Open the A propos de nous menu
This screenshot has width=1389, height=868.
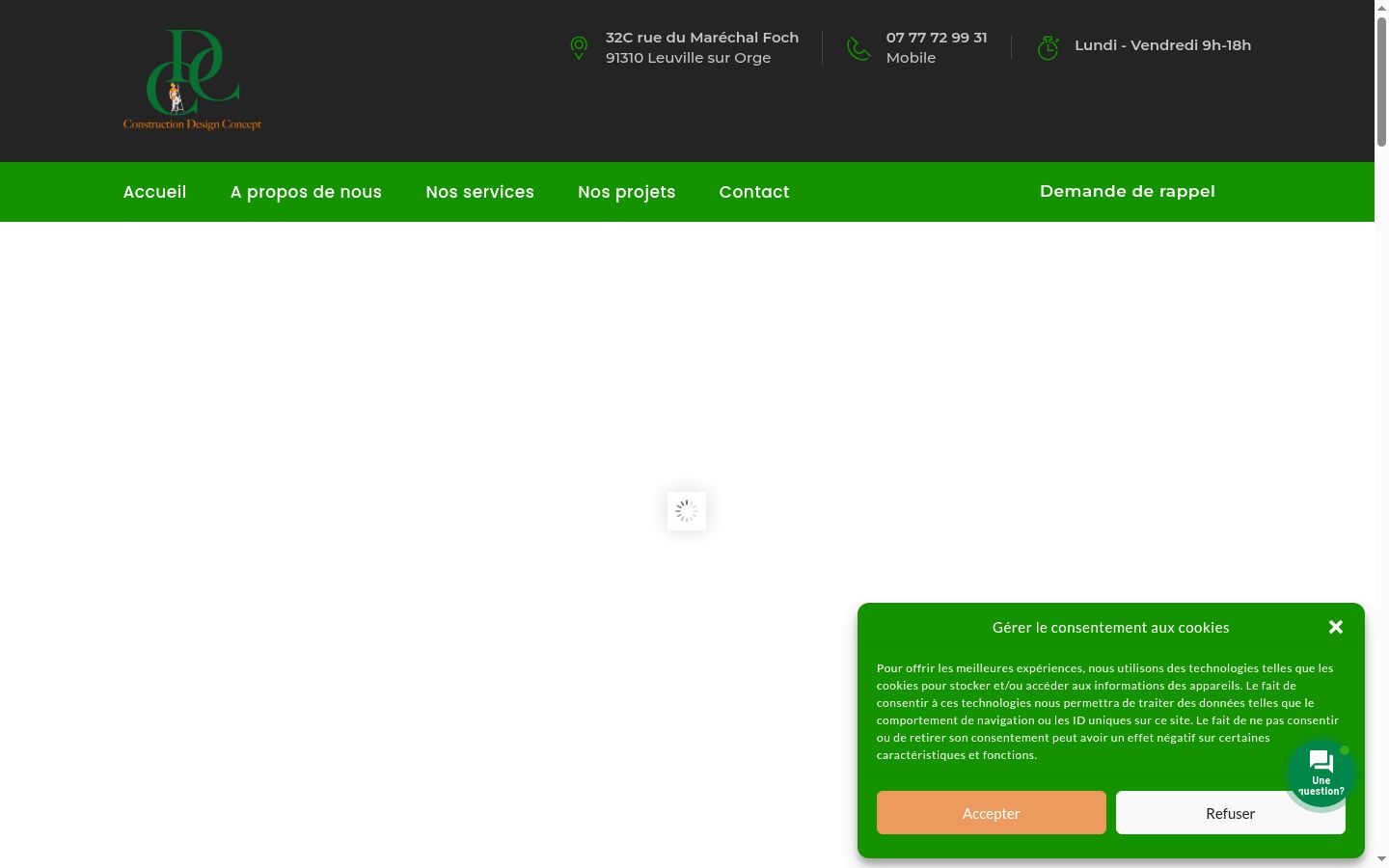[306, 192]
